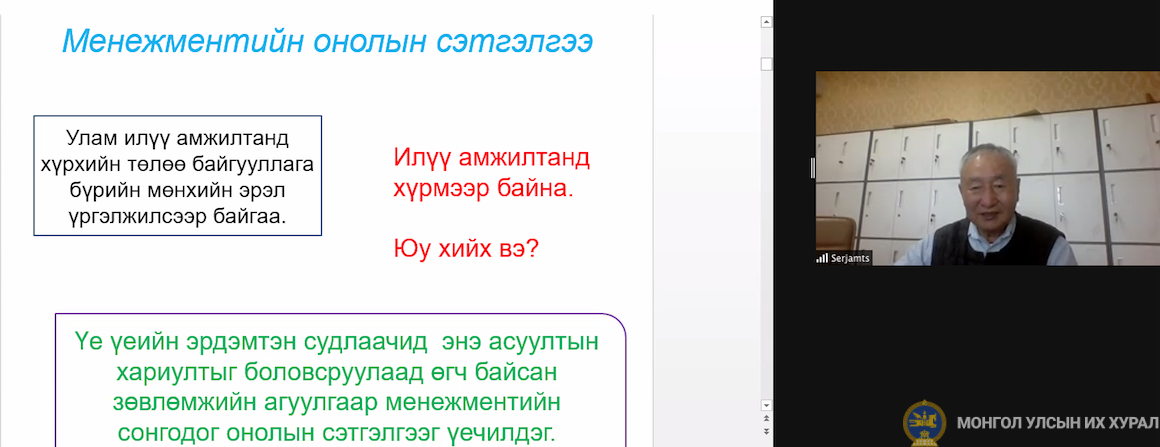Select the Serjamts participant video tile

[x=988, y=168]
